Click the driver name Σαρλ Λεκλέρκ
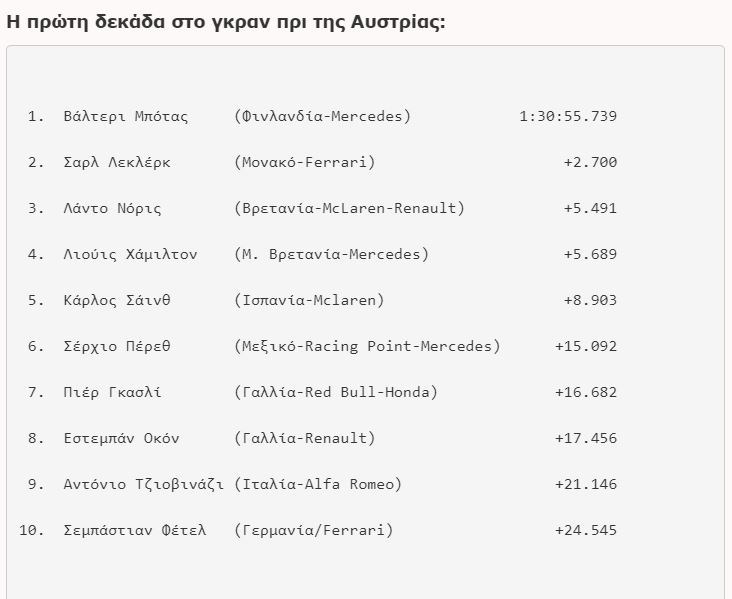 pos(116,162)
